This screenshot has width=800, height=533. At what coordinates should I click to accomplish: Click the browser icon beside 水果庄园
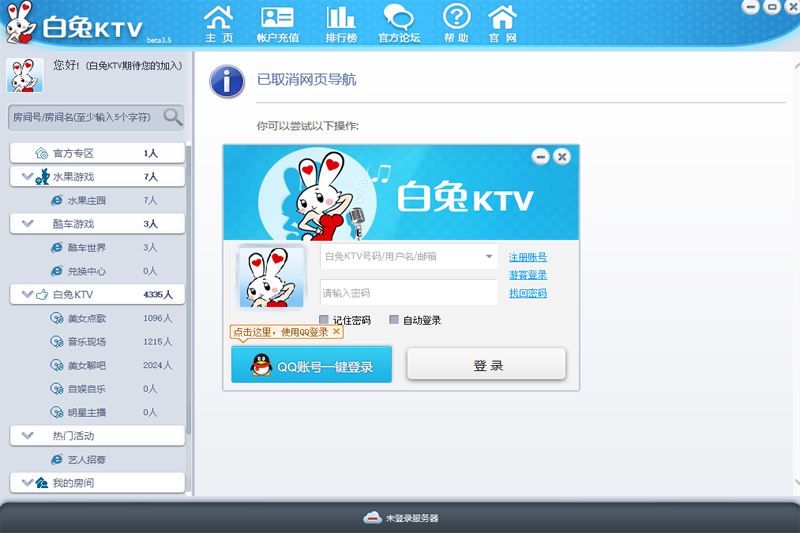[x=57, y=200]
